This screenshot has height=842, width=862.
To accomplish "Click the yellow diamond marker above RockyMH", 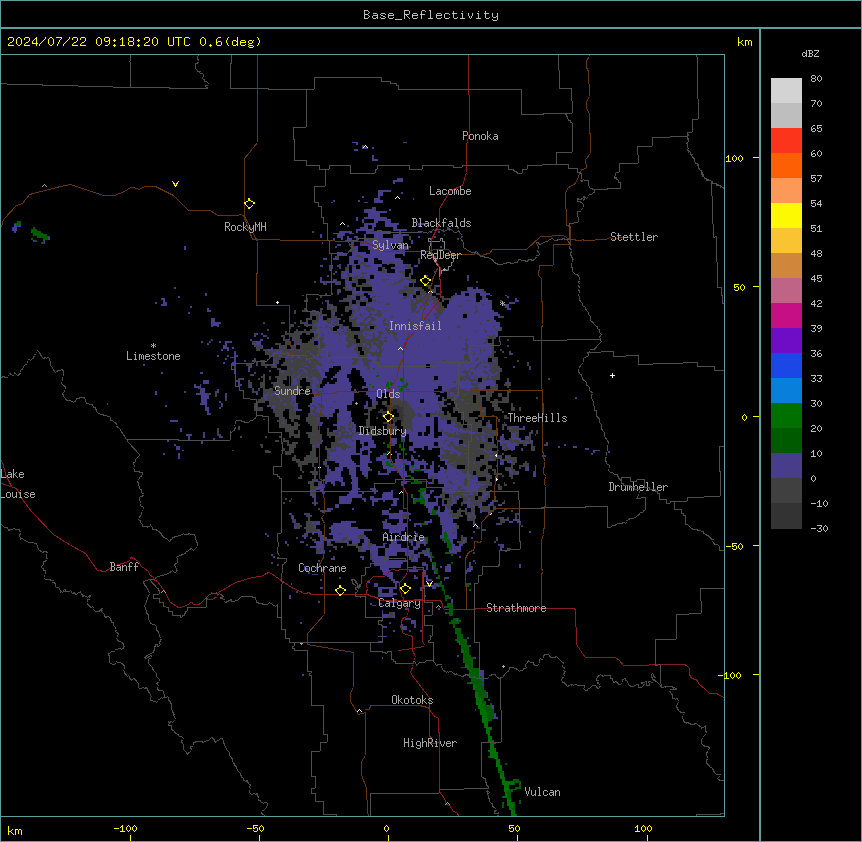I will pos(249,204).
